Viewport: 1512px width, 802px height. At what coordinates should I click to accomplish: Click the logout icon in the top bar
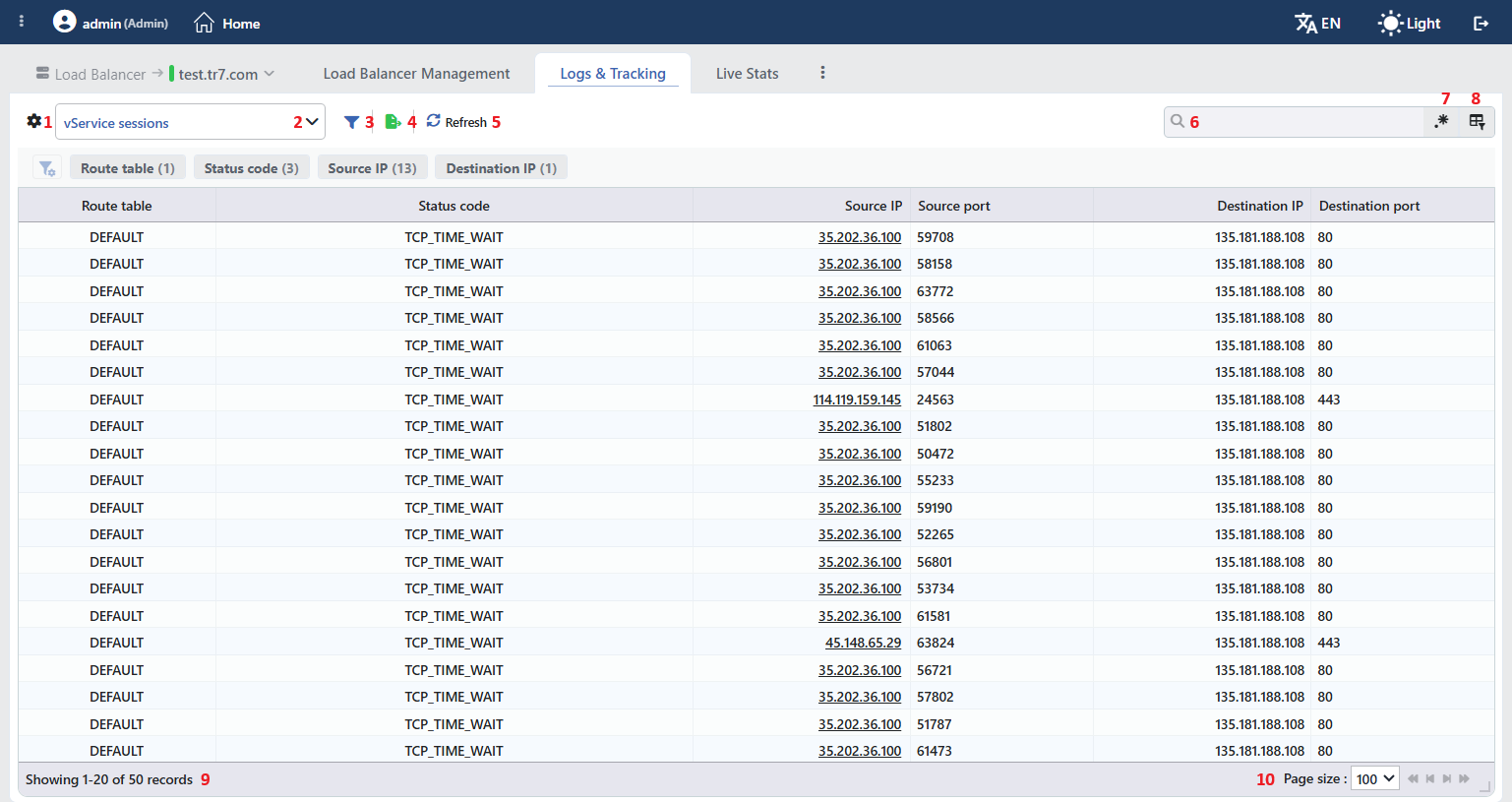pos(1481,23)
